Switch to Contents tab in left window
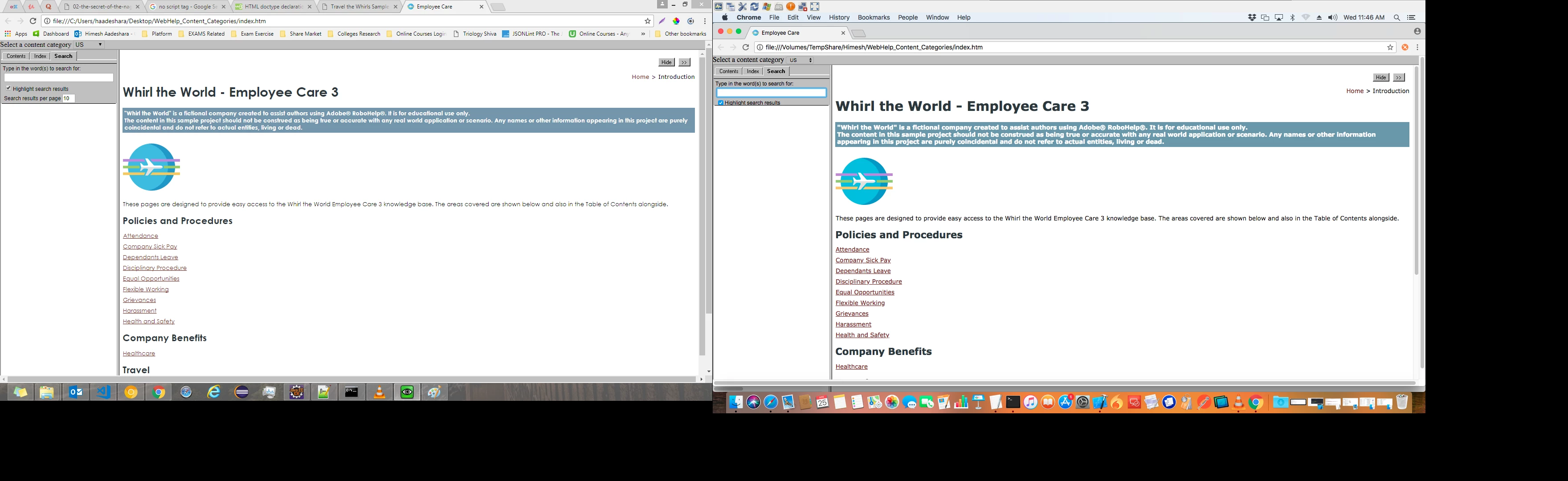 pos(16,56)
